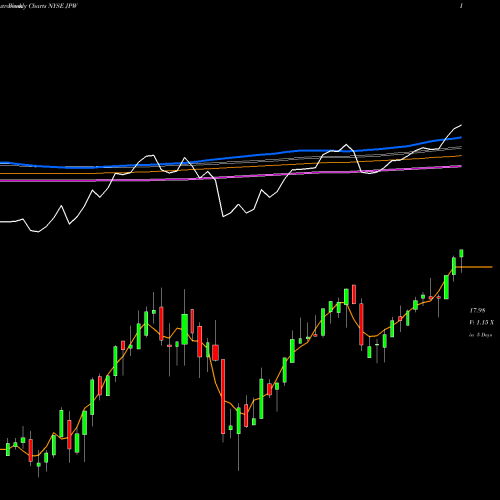The width and height of the screenshot is (500, 500).
Task: Click the 'in 5 Days' label
Action: point(481,335)
